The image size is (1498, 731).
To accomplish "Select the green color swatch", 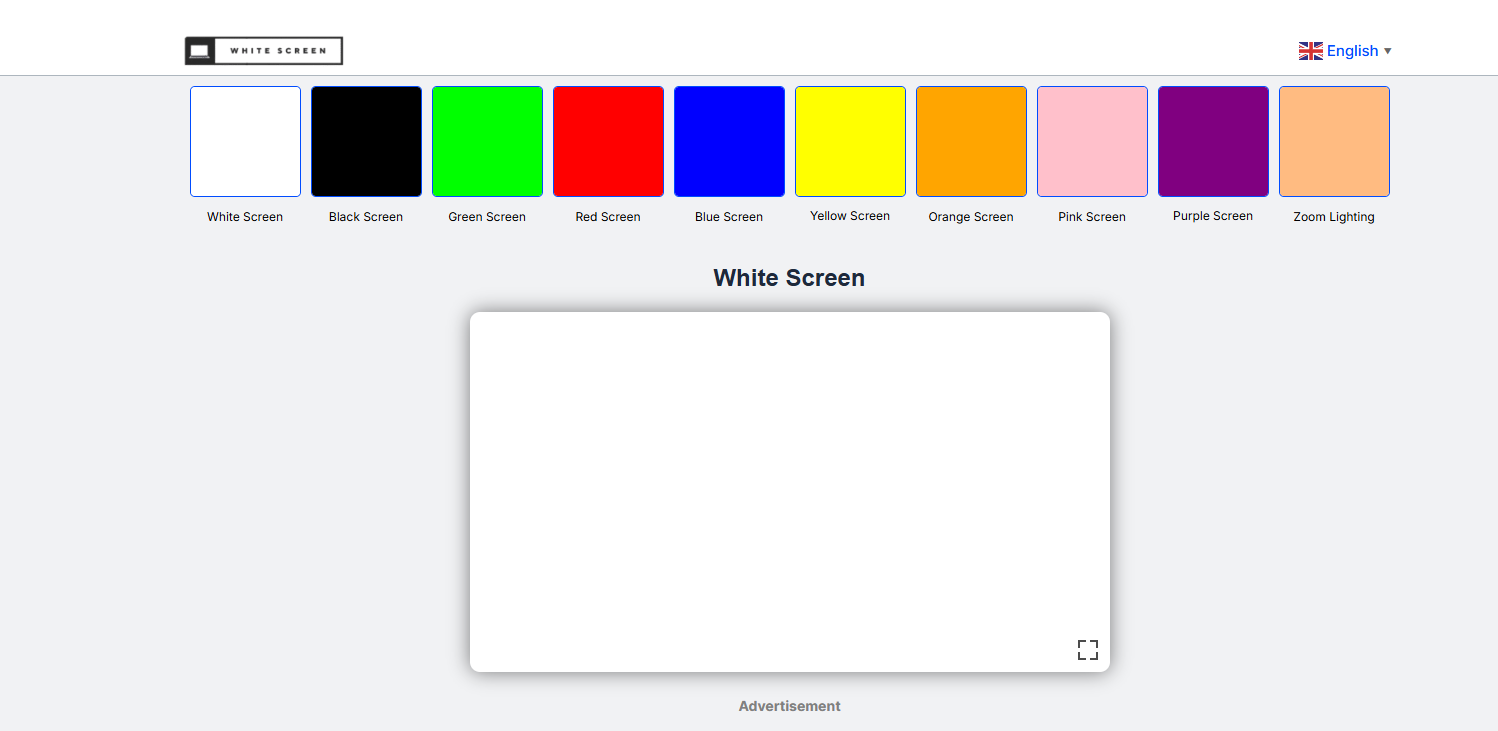I will 487,141.
